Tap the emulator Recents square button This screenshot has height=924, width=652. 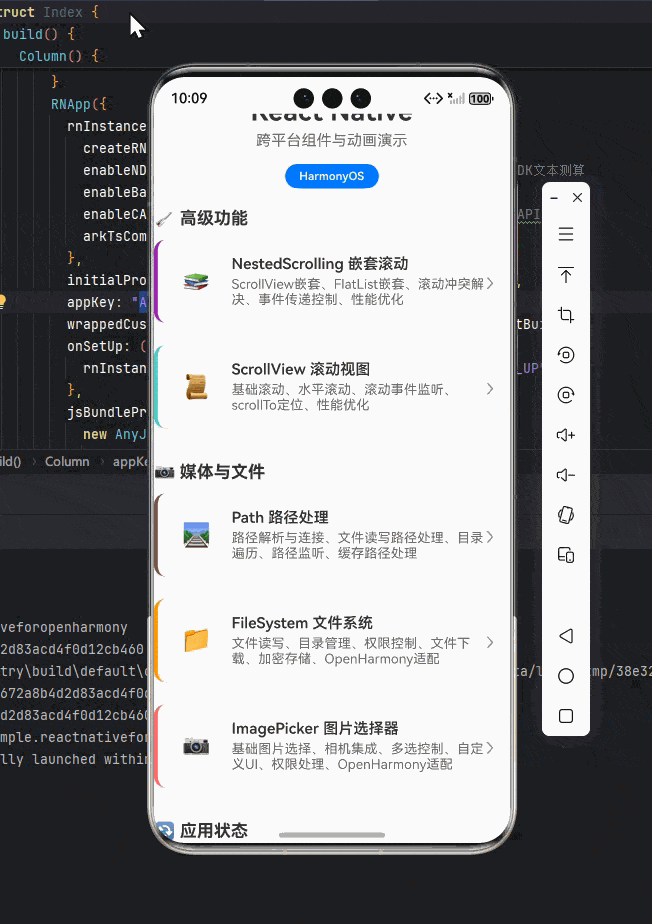pos(566,716)
